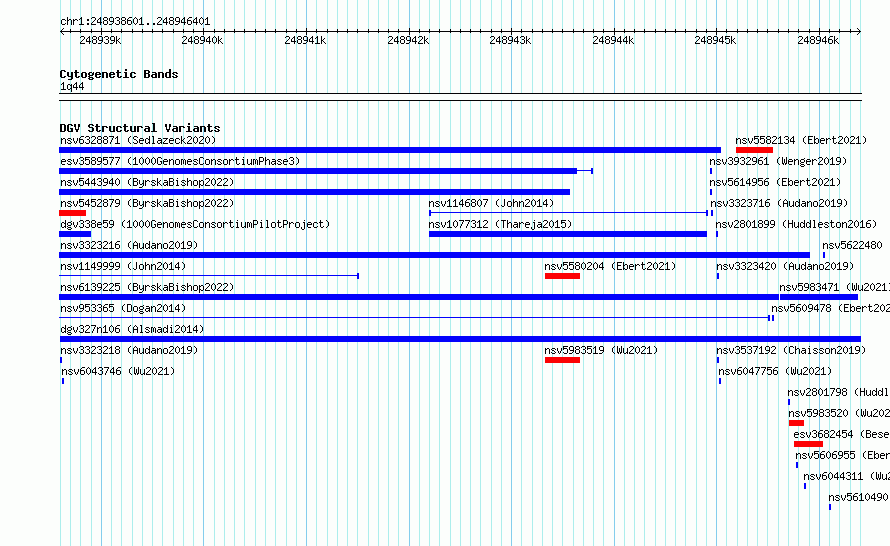
Task: Click the red nsv5580204 variant bar
Action: coord(562,276)
